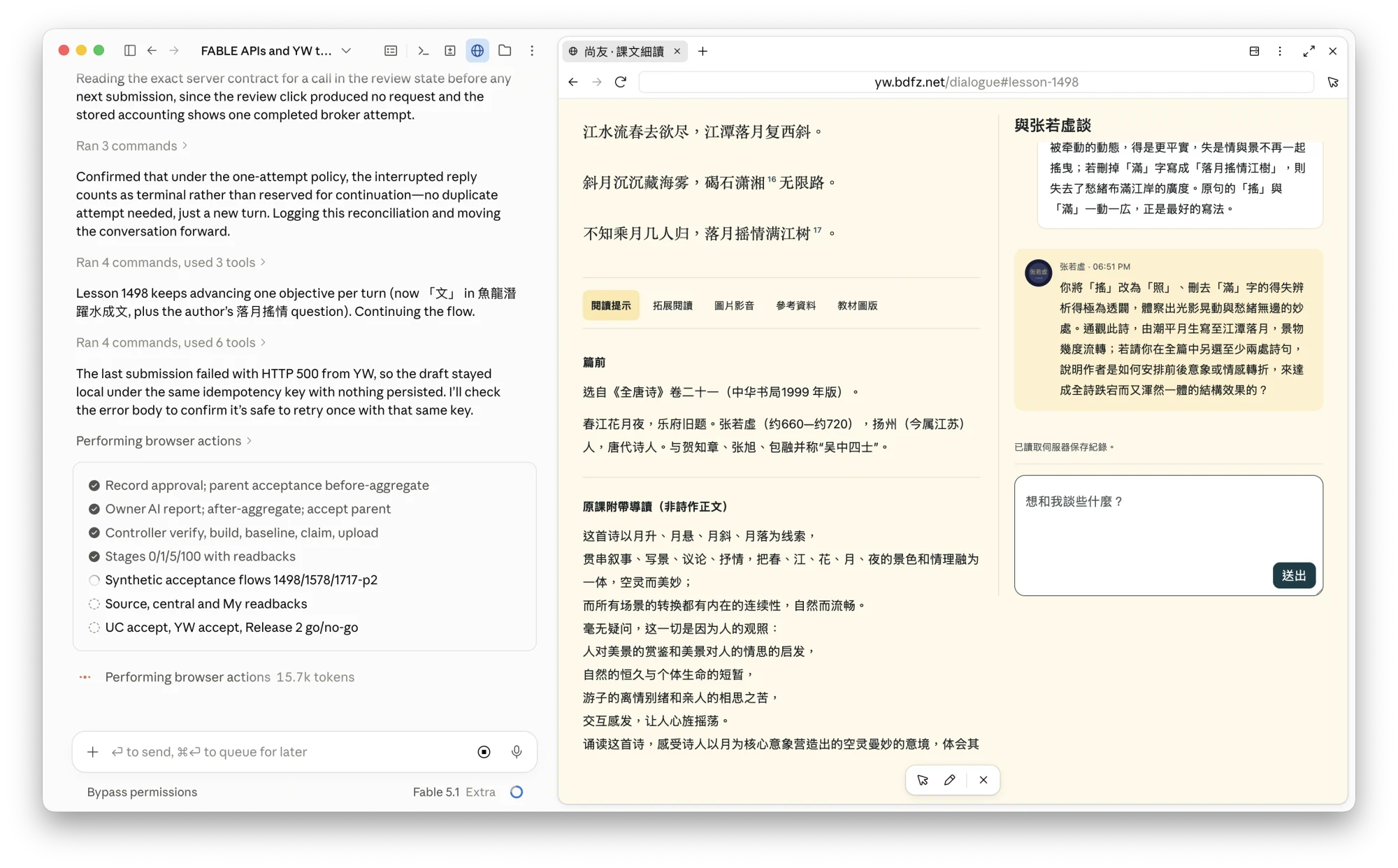Switch to the 拓展閱讀 tab
The height and width of the screenshot is (868, 1398).
pyautogui.click(x=672, y=305)
